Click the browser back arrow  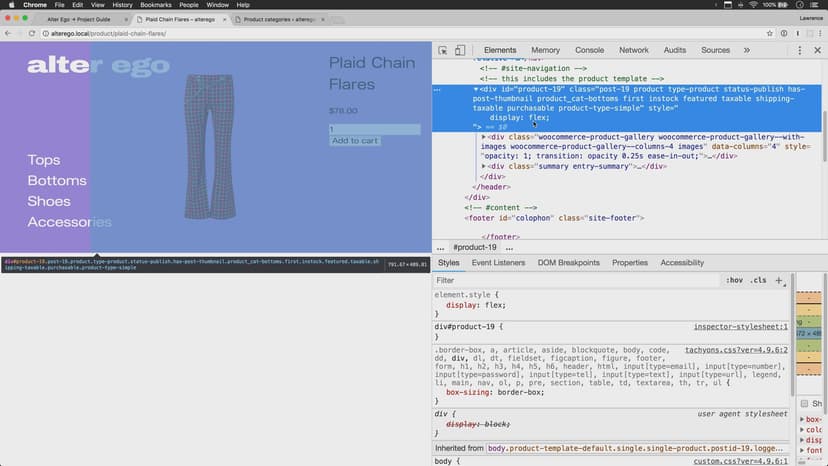point(9,34)
